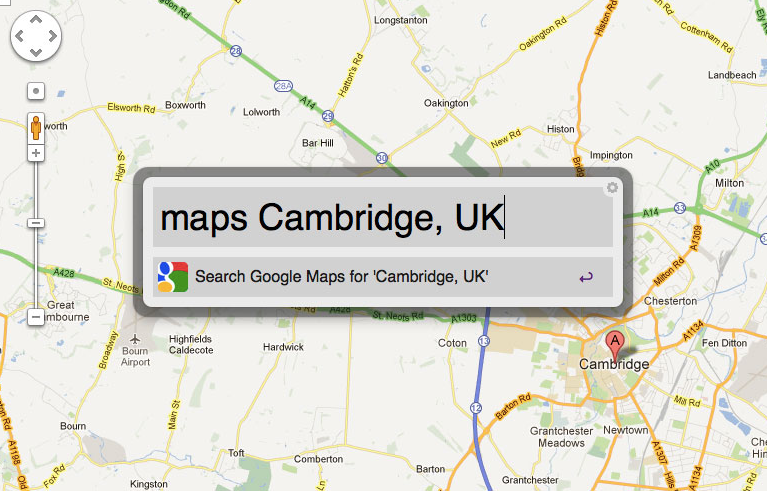Click the junction 28 road marker

[236, 51]
